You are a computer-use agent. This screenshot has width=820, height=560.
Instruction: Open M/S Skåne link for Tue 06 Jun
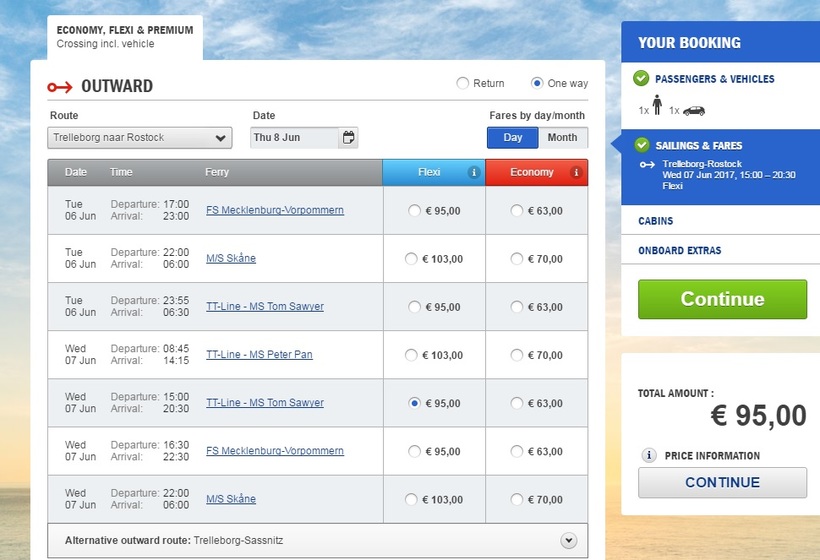(x=231, y=258)
